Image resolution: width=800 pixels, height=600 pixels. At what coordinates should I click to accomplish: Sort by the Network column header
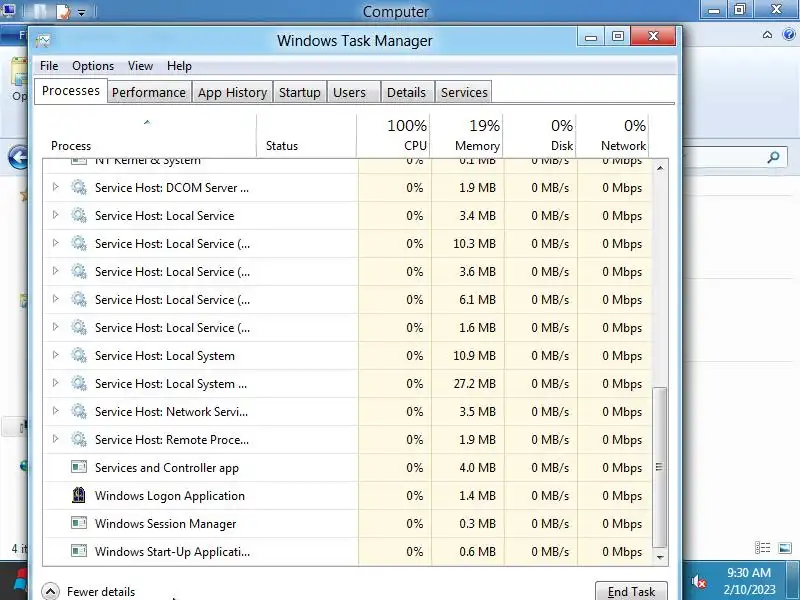click(613, 135)
